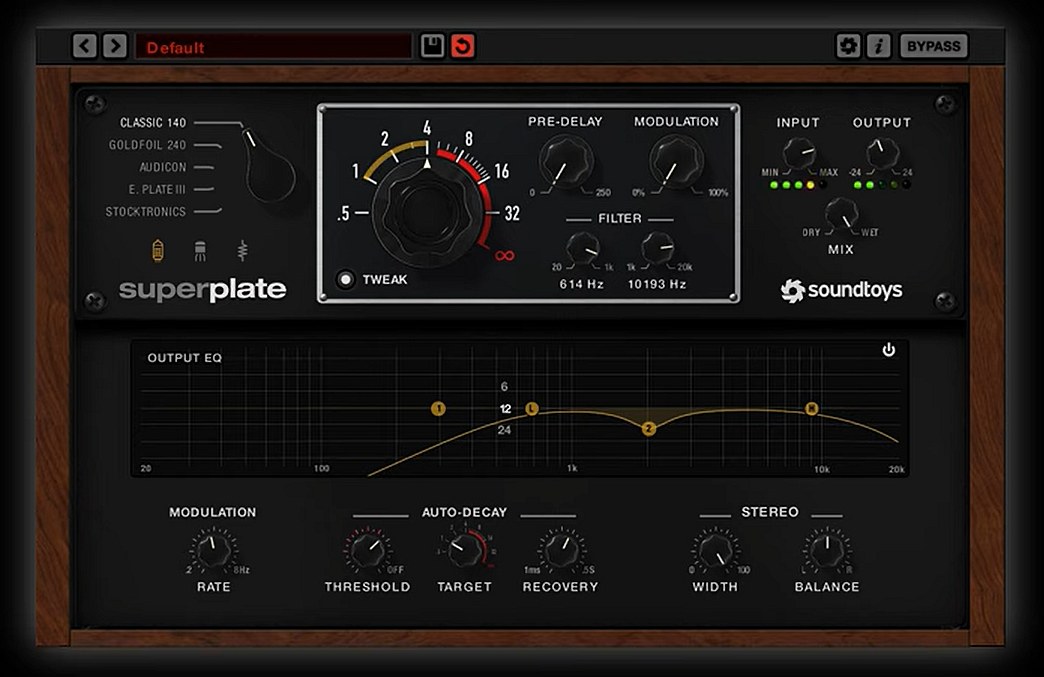1044x677 pixels.
Task: Revert the preset with the red undo icon
Action: tap(463, 46)
